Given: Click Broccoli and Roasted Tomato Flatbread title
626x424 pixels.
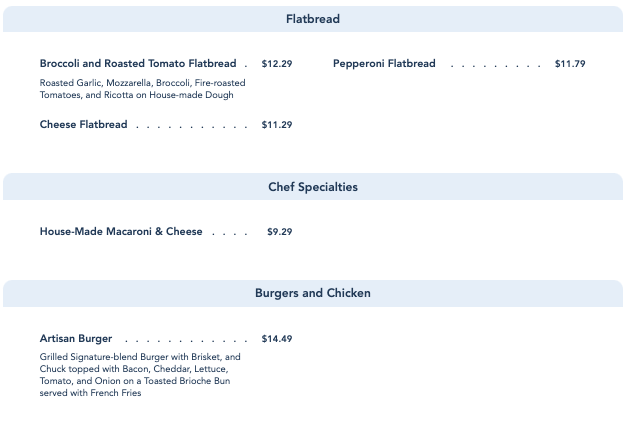Looking at the screenshot, I should (x=138, y=64).
